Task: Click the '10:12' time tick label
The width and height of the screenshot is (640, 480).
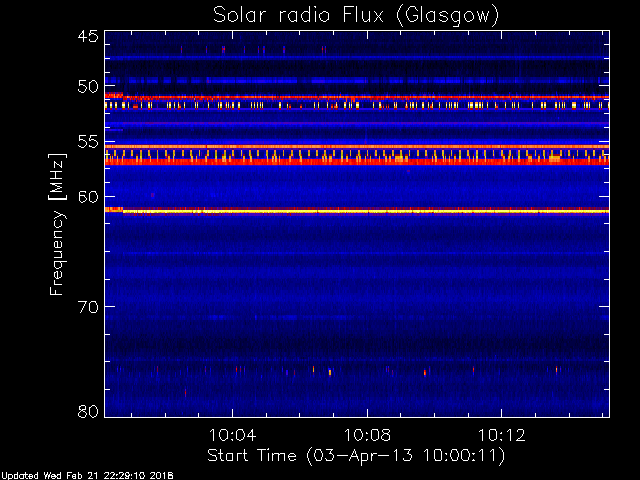Action: [x=501, y=435]
